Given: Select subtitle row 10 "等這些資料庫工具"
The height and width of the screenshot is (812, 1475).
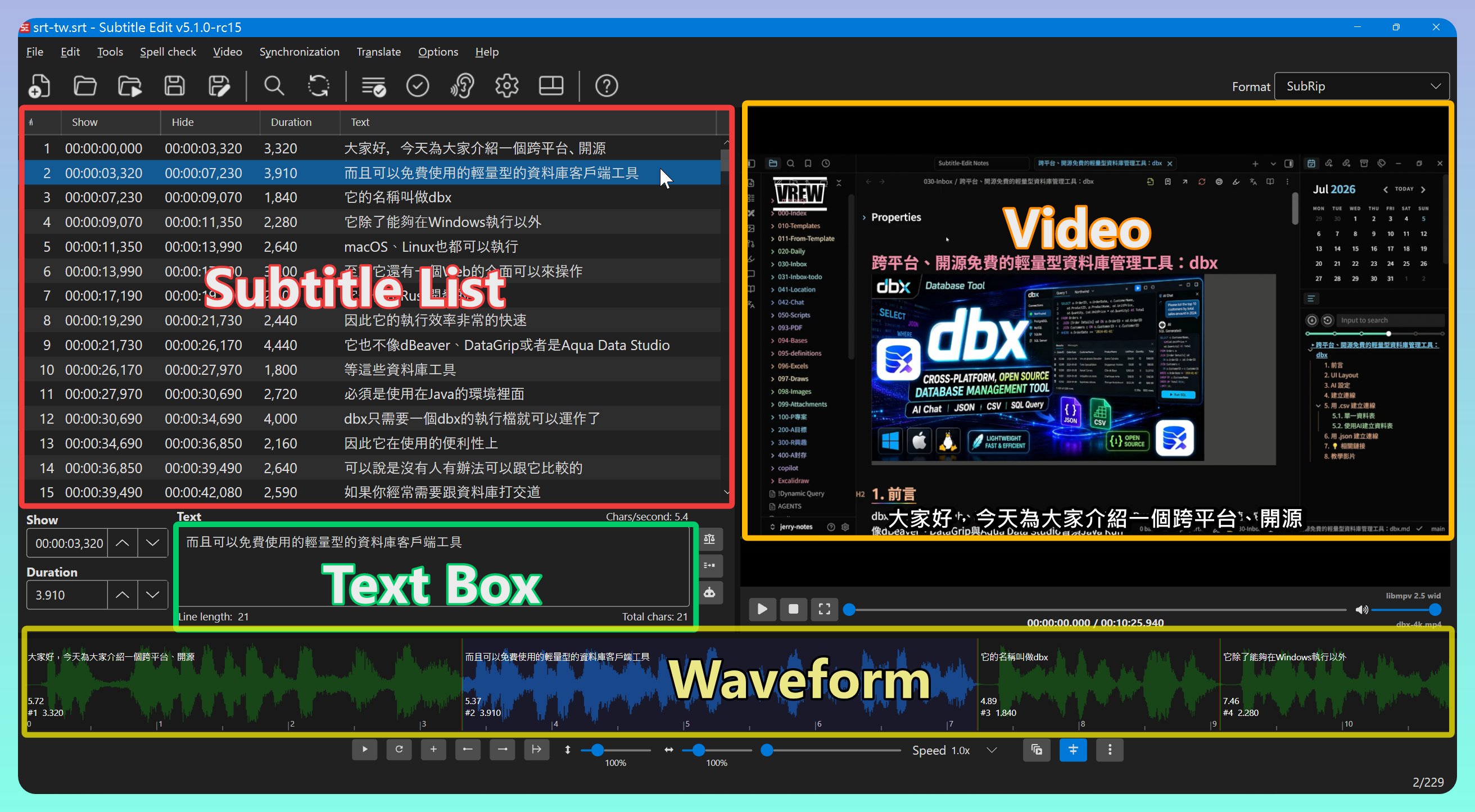Looking at the screenshot, I should tap(373, 370).
